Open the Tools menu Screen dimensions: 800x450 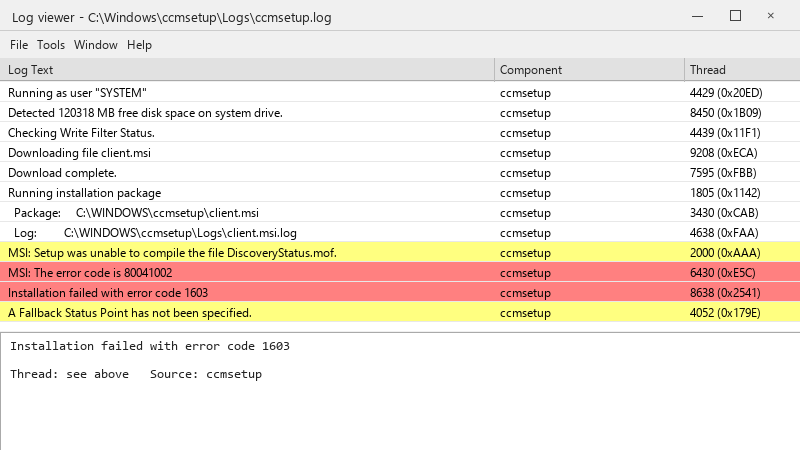pos(51,45)
